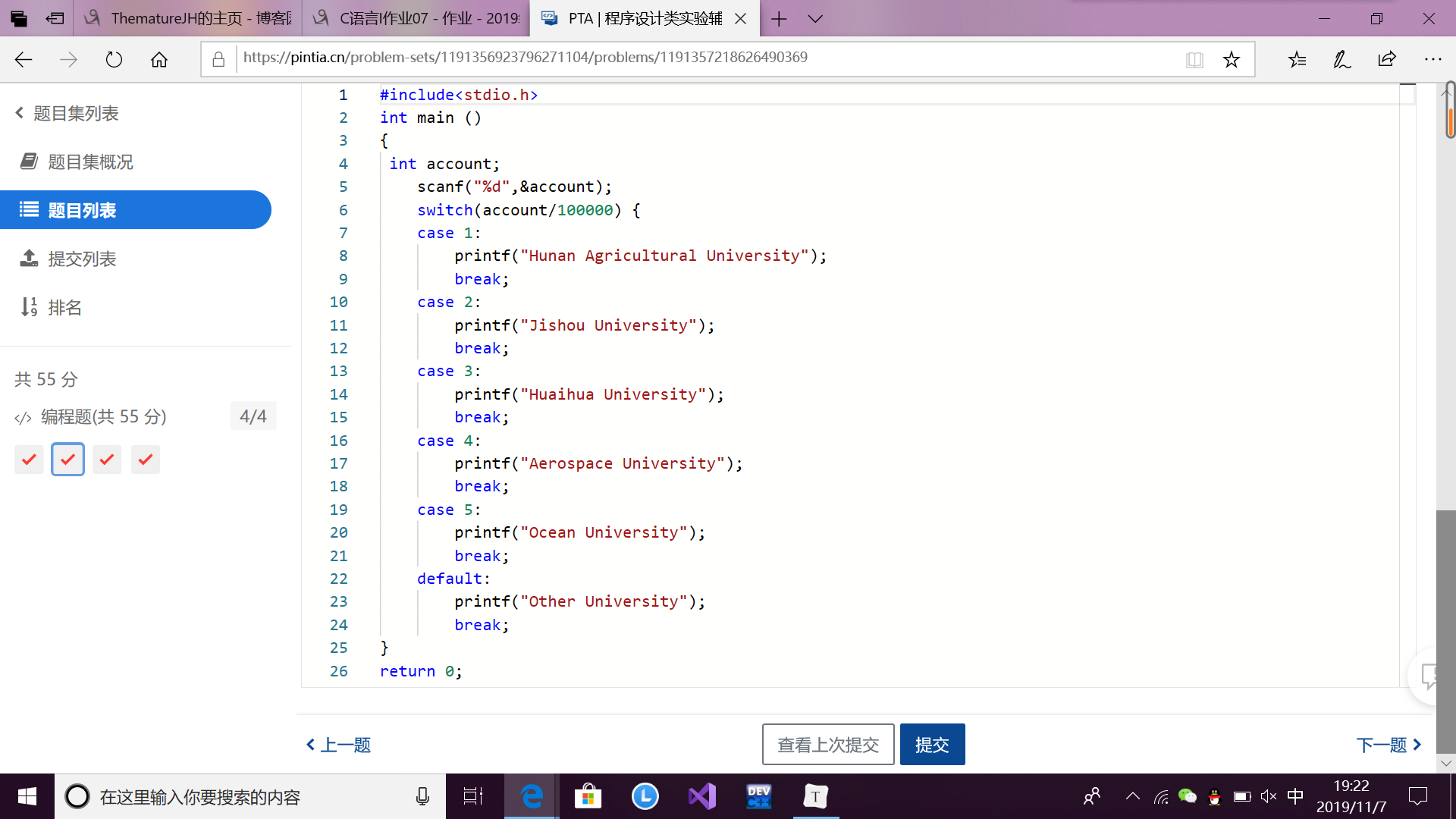Open add notes pen icon
The height and width of the screenshot is (819, 1456).
point(1341,59)
